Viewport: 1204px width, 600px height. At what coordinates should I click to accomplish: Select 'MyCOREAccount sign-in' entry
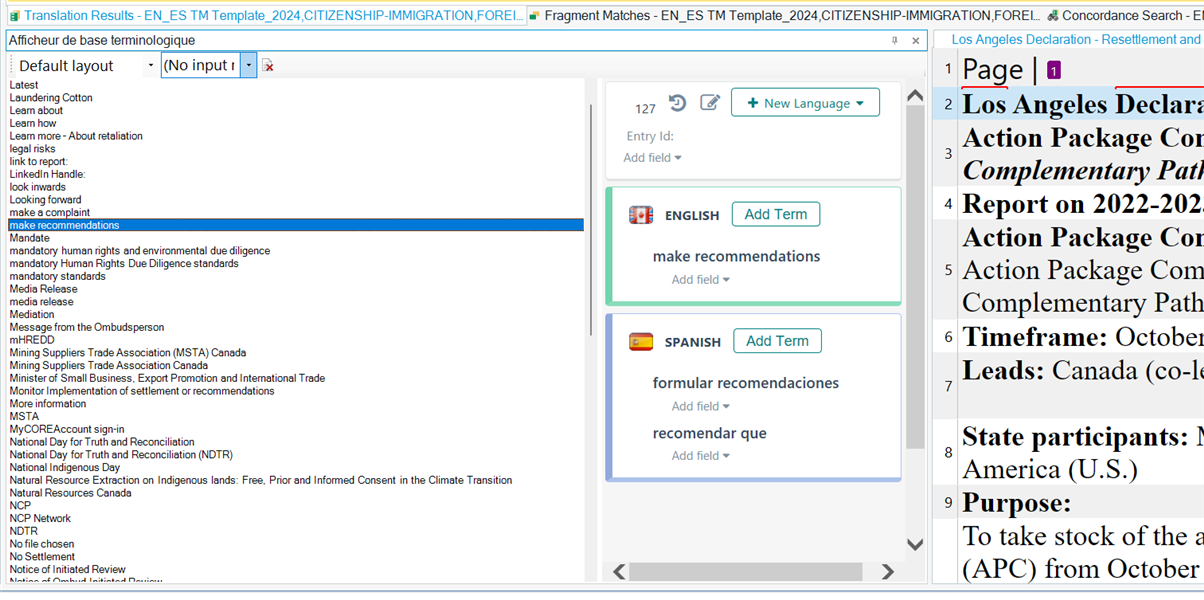pyautogui.click(x=67, y=429)
